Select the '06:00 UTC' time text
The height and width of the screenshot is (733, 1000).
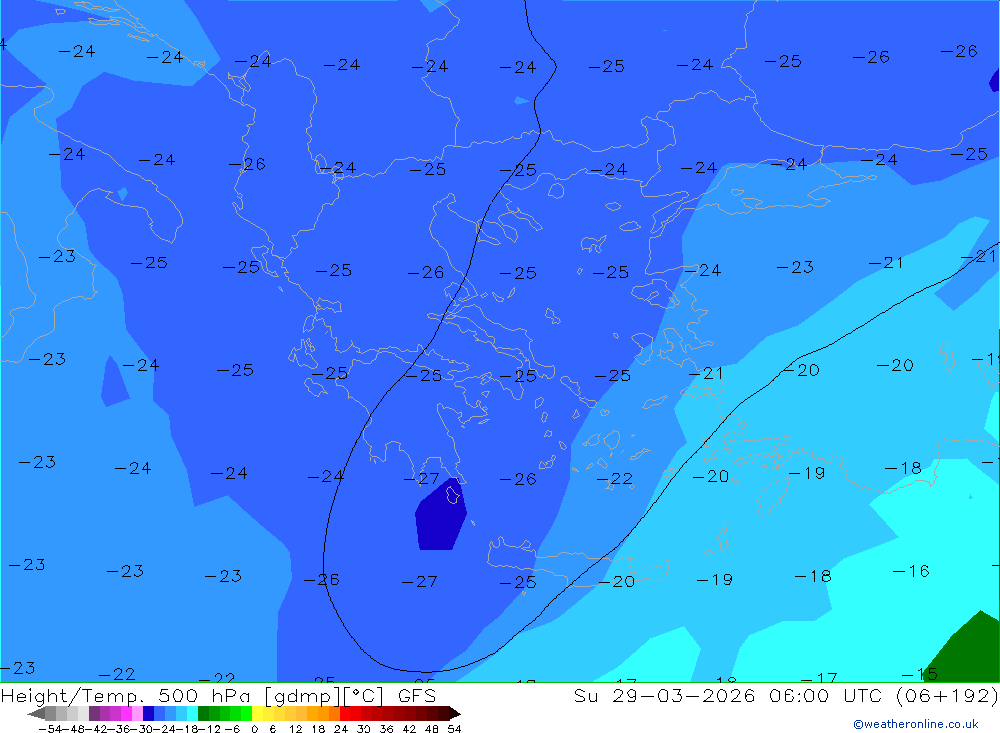(825, 695)
